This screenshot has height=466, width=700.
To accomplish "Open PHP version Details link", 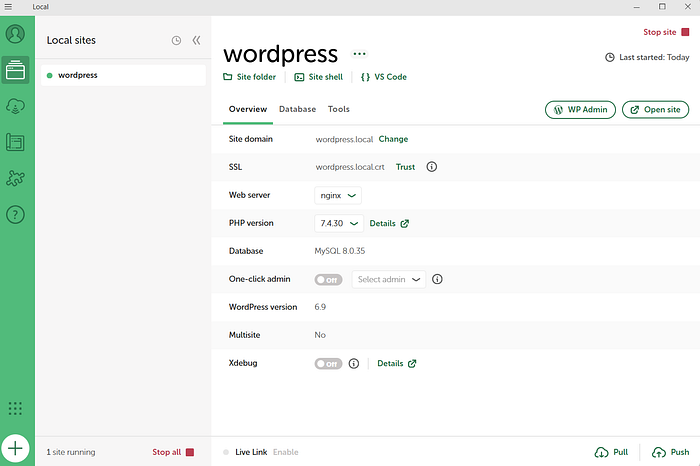I will pos(389,224).
